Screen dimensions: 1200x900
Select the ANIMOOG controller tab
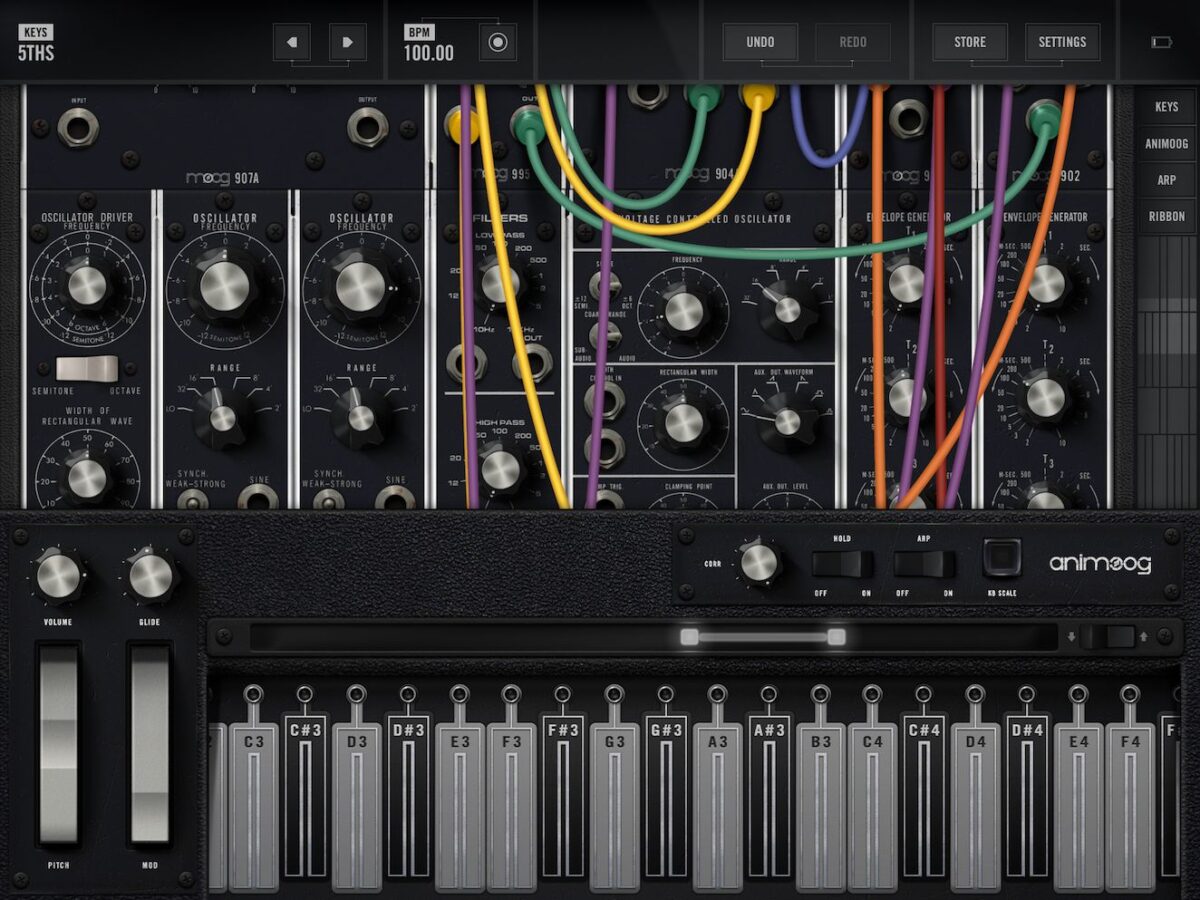[1166, 143]
